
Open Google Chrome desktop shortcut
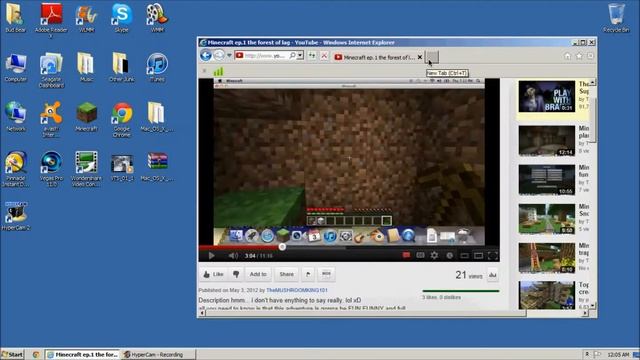coord(122,119)
